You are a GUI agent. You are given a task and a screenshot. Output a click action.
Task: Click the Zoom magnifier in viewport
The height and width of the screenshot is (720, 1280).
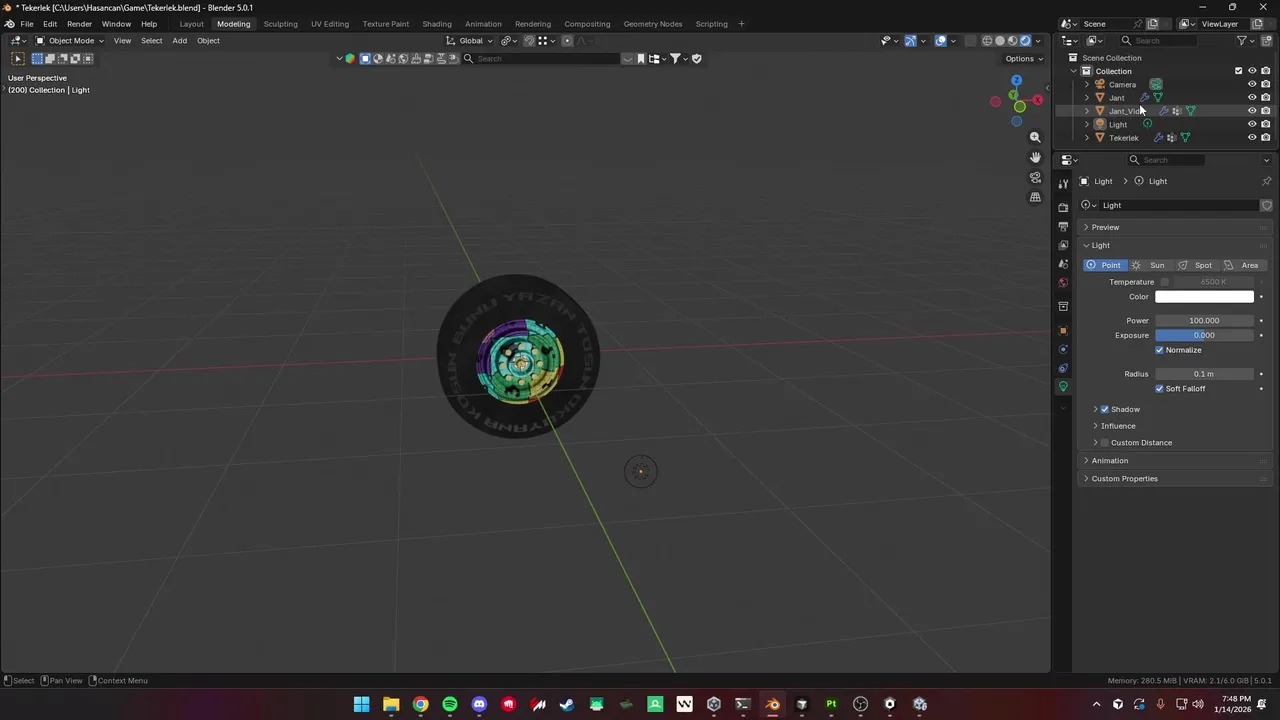pyautogui.click(x=1035, y=137)
